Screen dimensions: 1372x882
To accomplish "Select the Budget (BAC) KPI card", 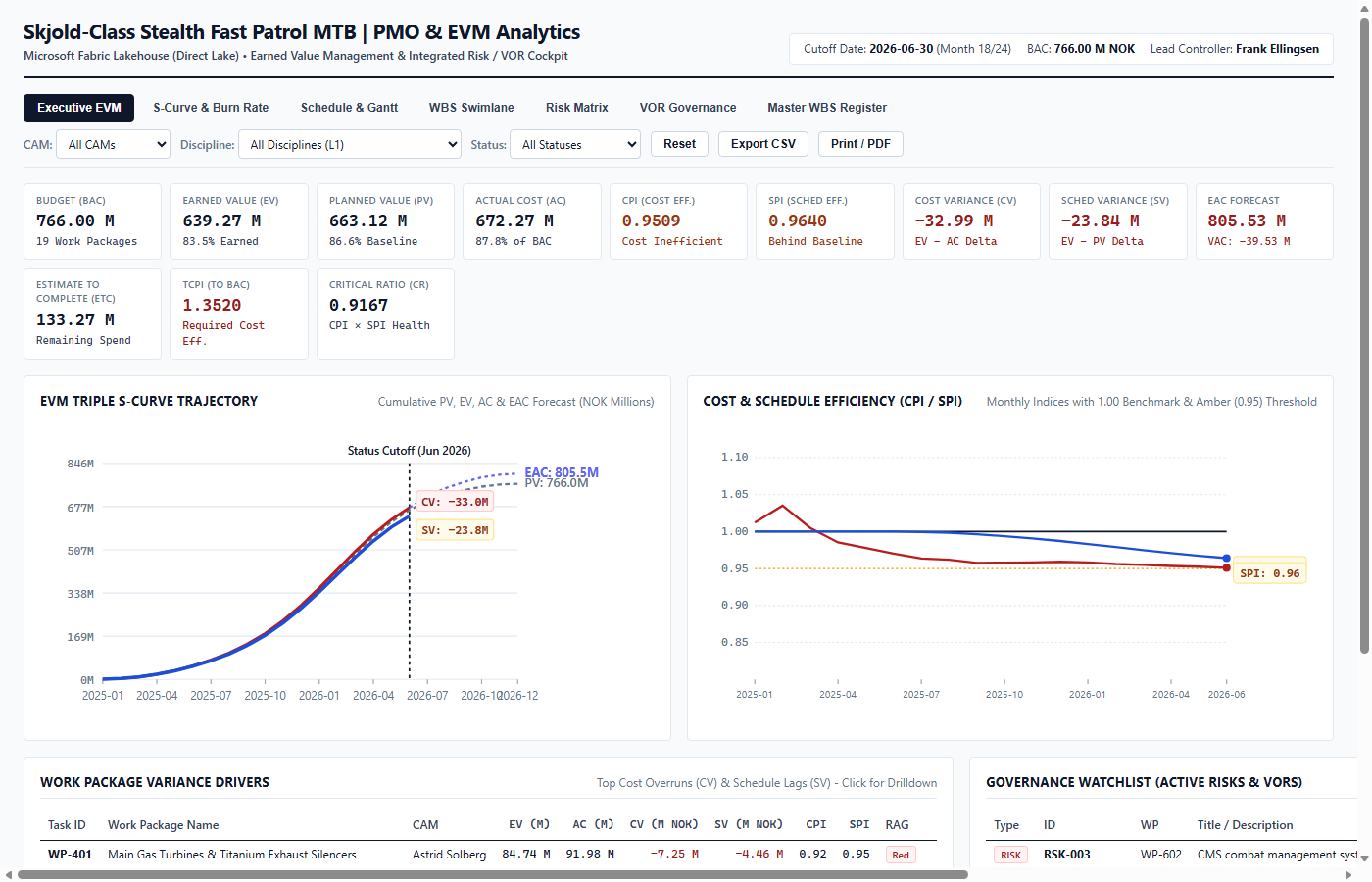I will 92,221.
